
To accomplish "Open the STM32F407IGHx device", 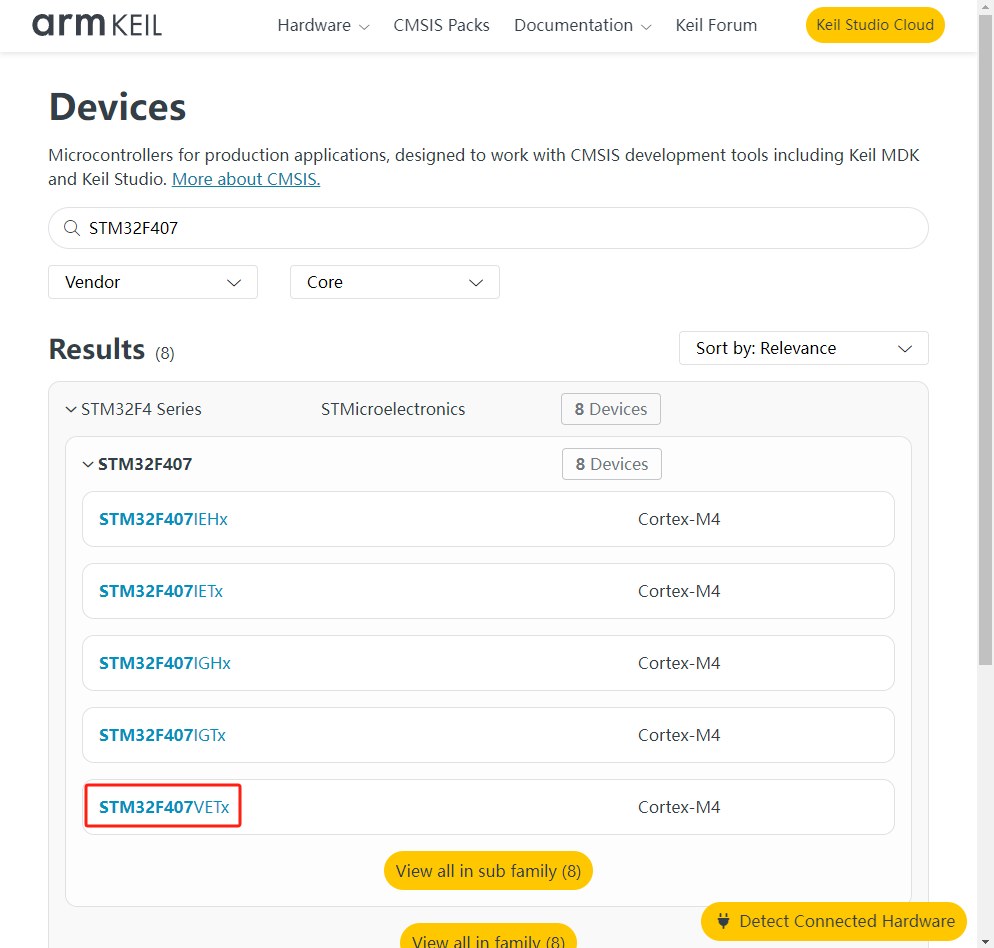I will click(x=165, y=663).
